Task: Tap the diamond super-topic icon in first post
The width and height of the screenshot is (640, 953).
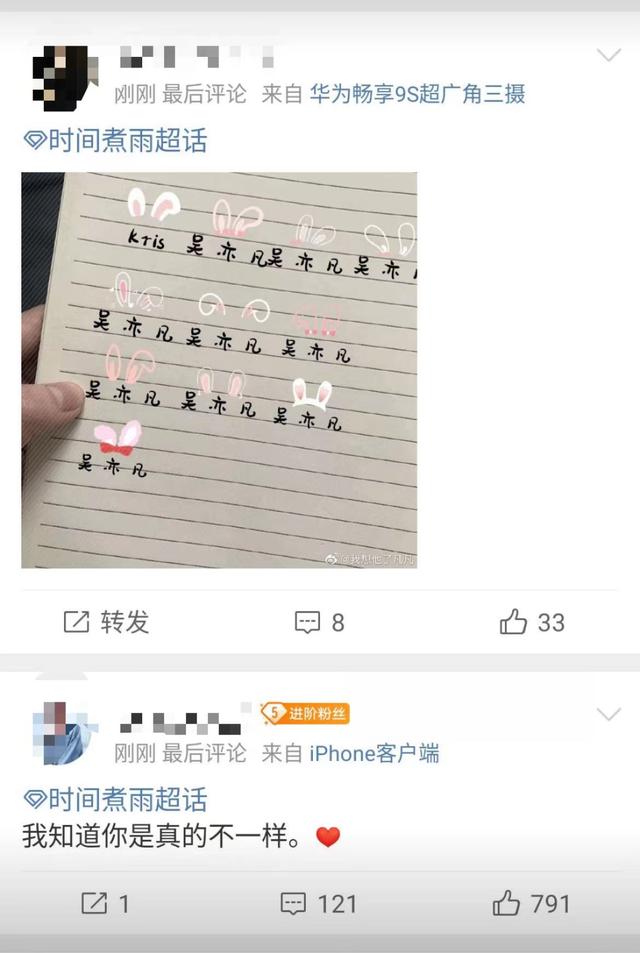Action: point(35,140)
